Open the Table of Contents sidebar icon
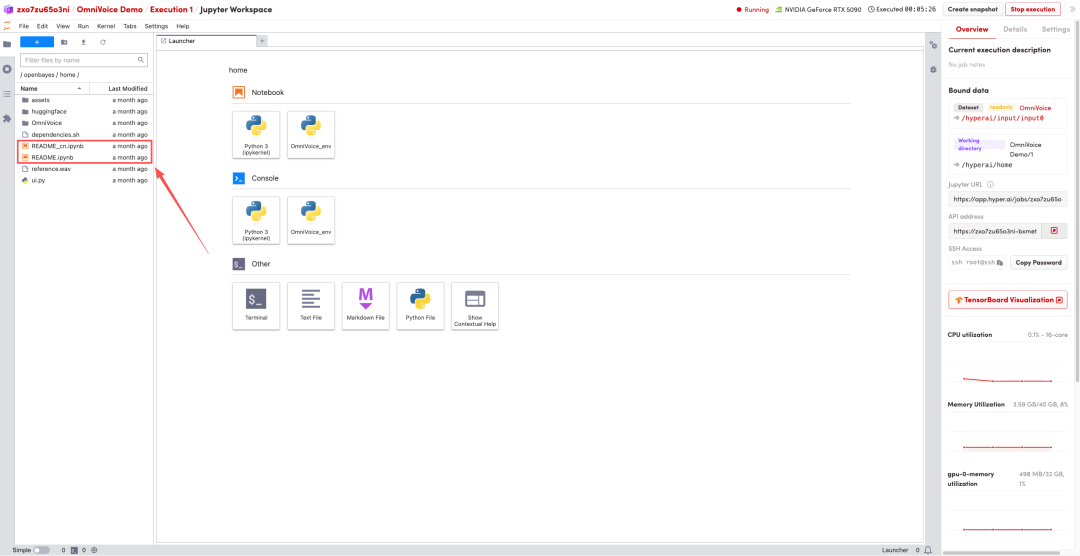The image size is (1080, 556). [7, 94]
